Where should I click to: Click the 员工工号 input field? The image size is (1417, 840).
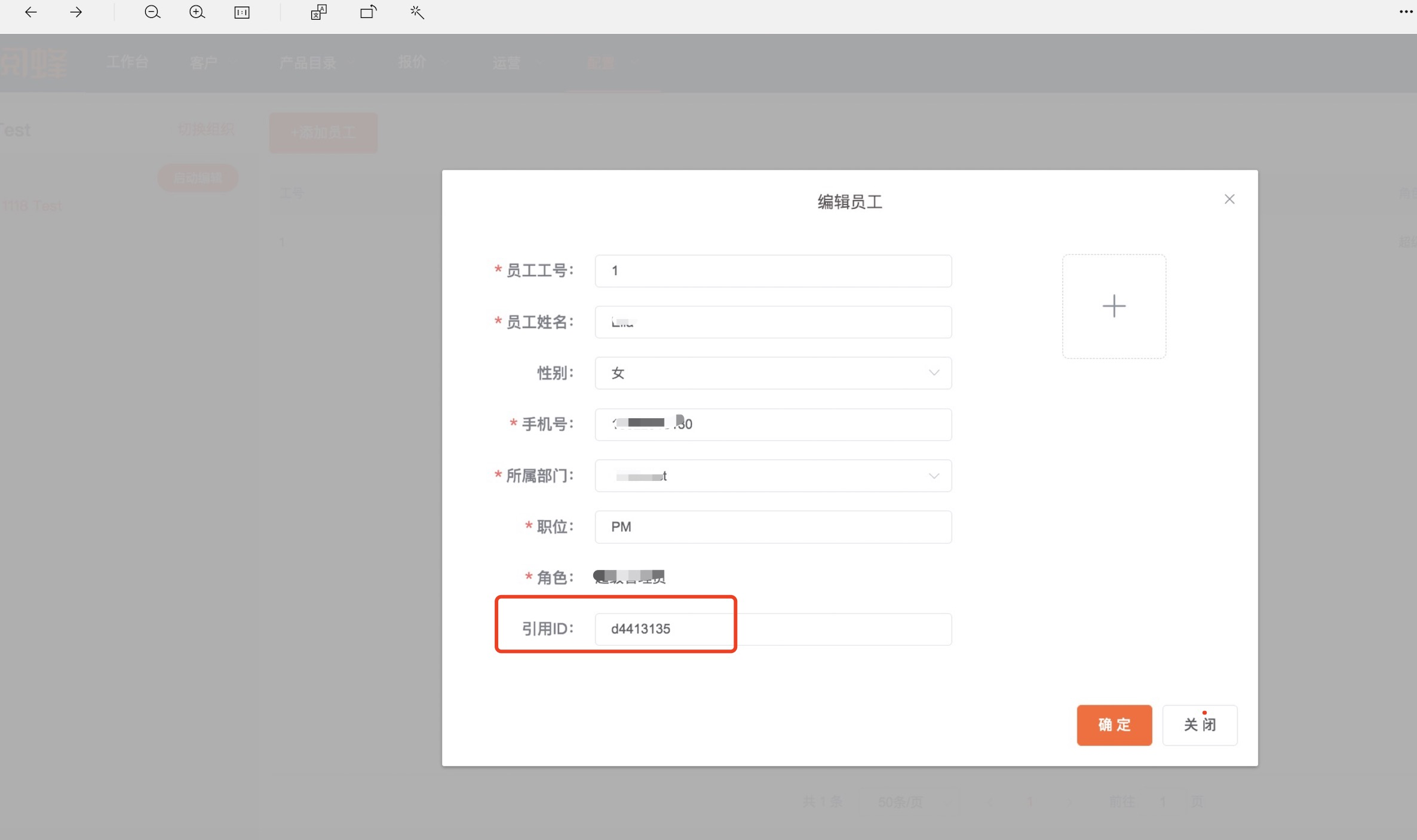click(x=773, y=271)
